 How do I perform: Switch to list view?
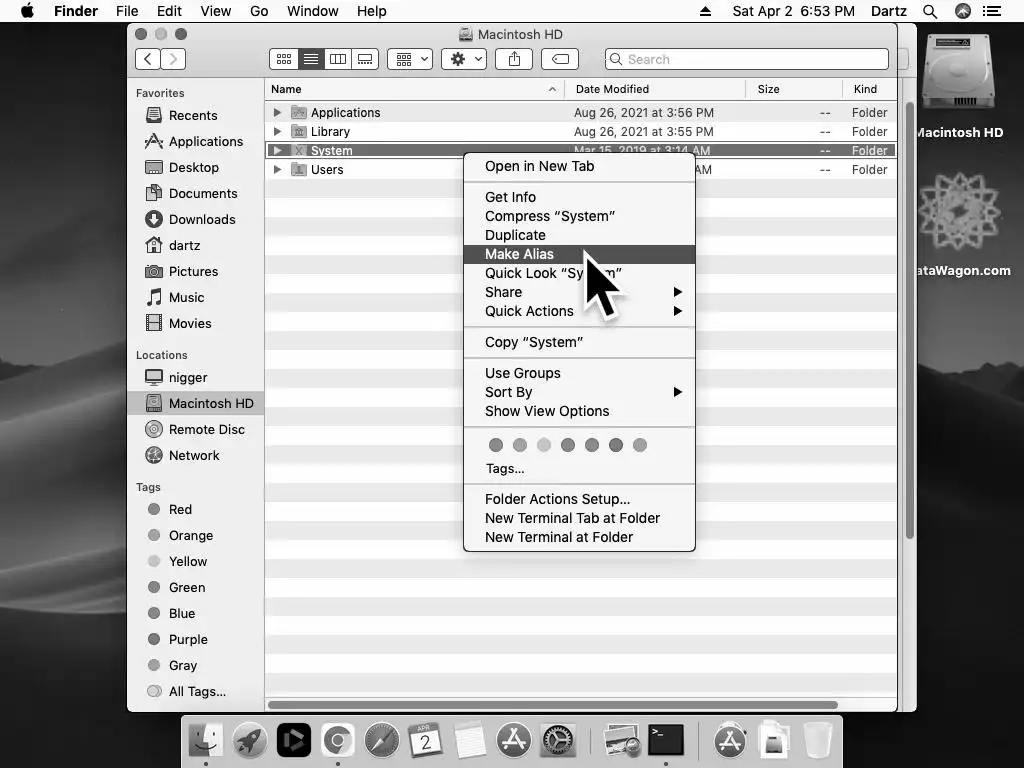pyautogui.click(x=311, y=59)
